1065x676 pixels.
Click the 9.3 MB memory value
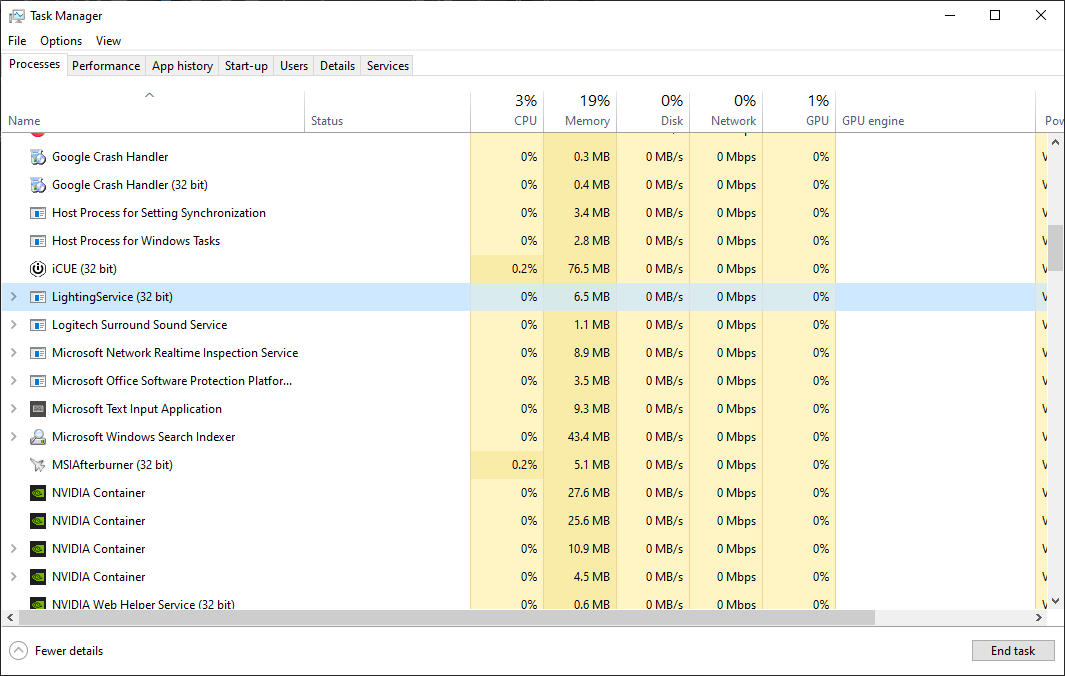(x=592, y=409)
